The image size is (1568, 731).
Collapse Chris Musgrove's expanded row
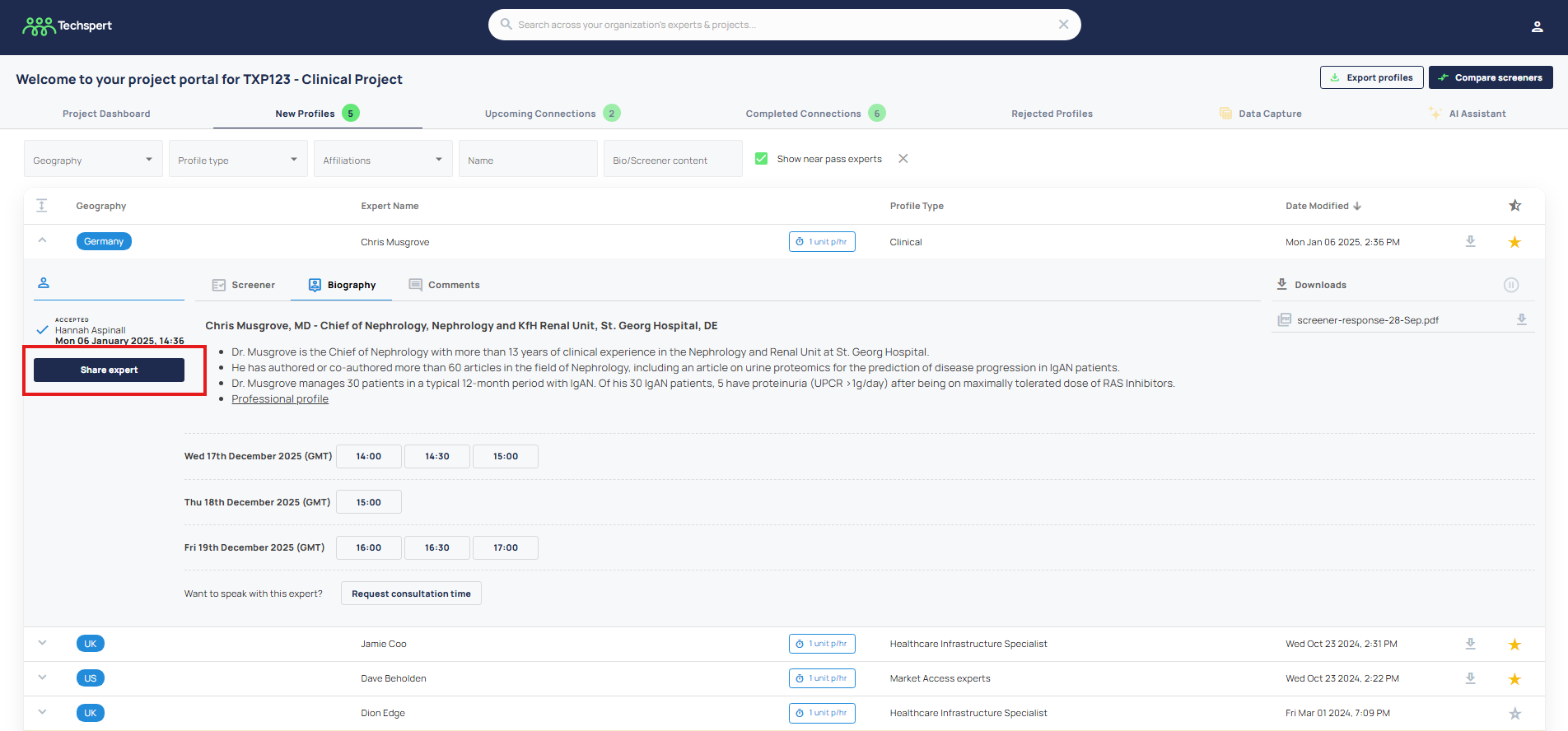click(x=42, y=240)
